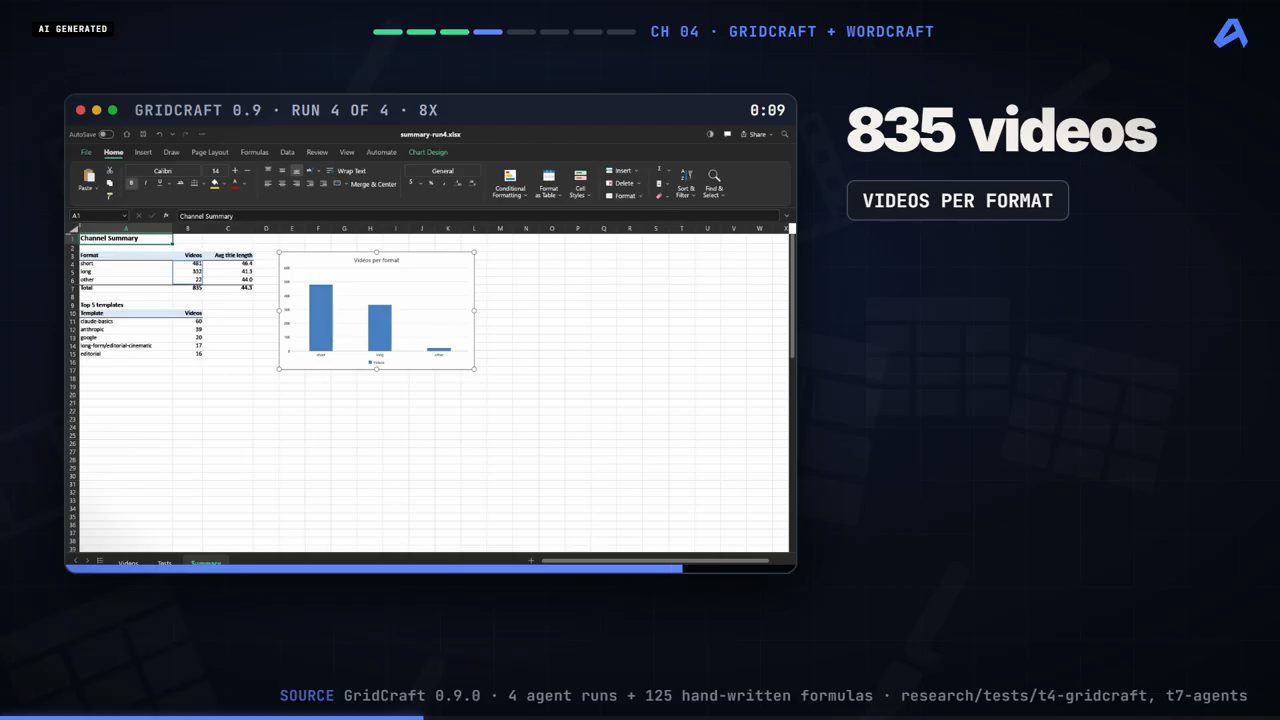Open the General number format dropdown
This screenshot has width=1280, height=720.
(x=443, y=171)
